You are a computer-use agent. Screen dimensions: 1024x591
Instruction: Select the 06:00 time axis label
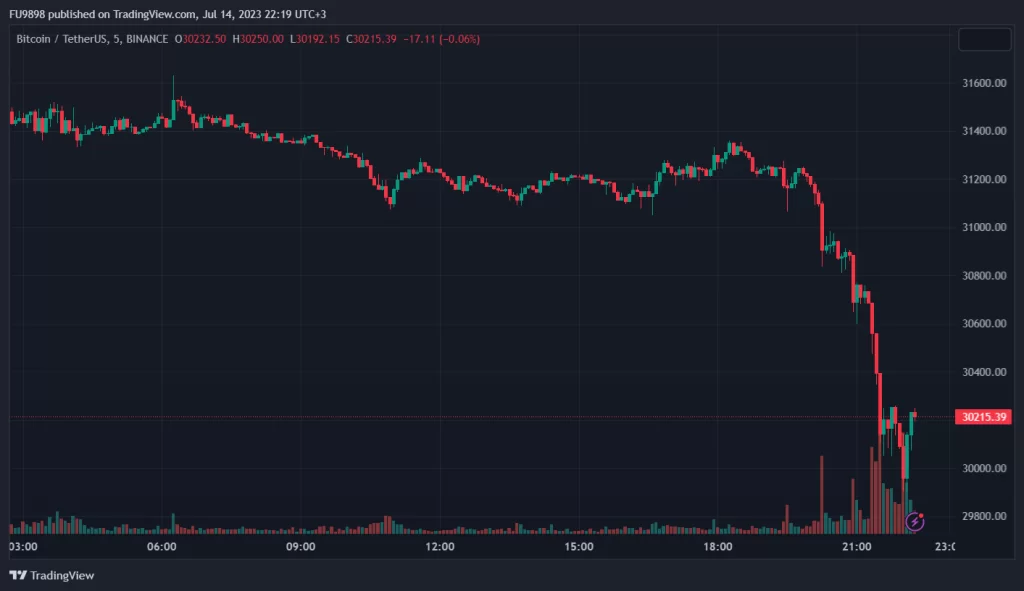coord(162,547)
